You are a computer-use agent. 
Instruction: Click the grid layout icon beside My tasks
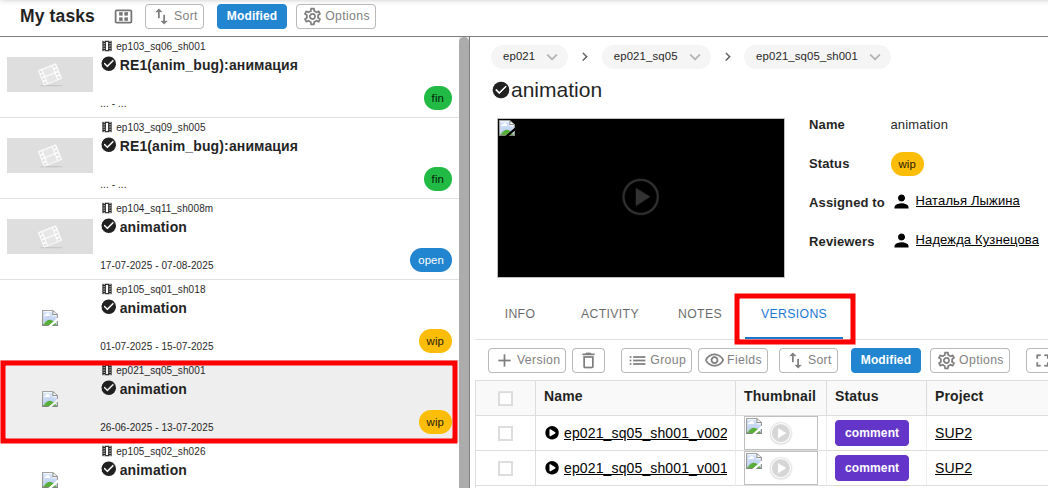pos(123,17)
